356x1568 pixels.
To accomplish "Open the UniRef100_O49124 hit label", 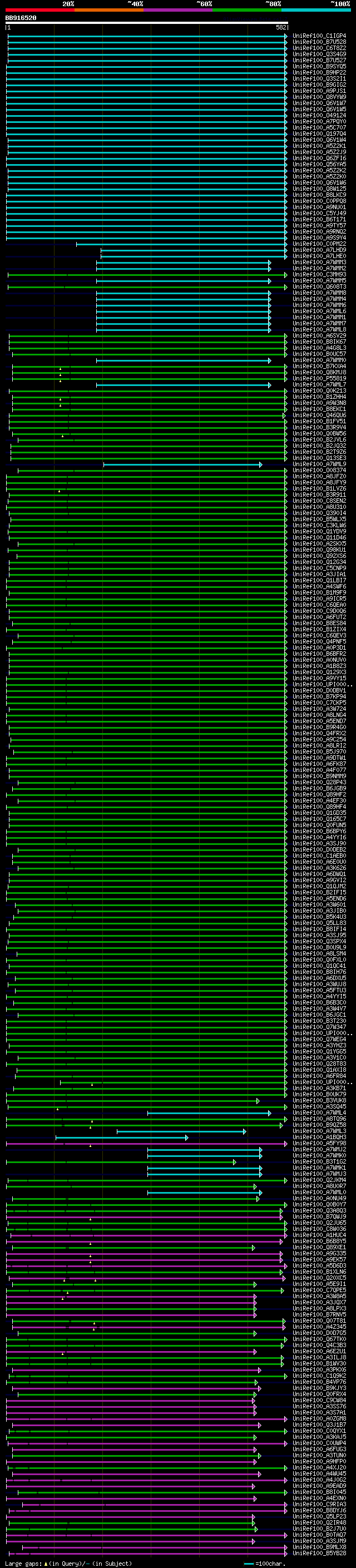I will tap(319, 116).
